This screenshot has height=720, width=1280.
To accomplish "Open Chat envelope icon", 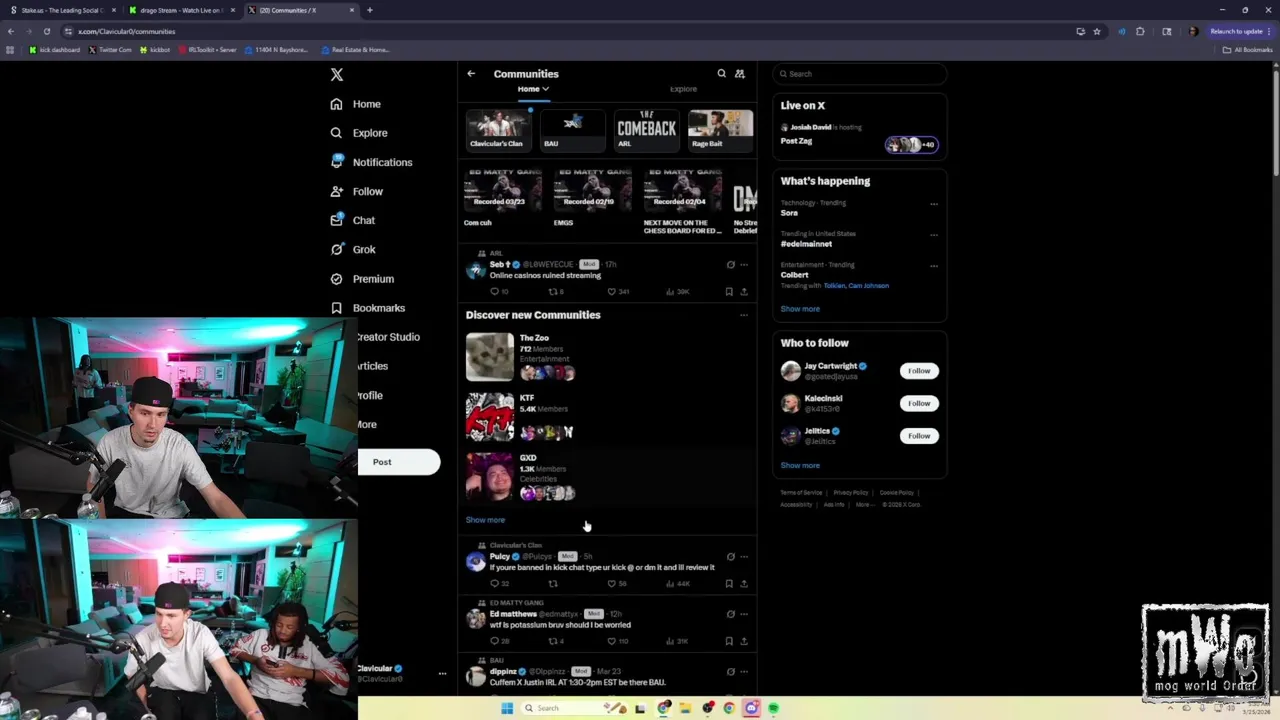I will [336, 220].
